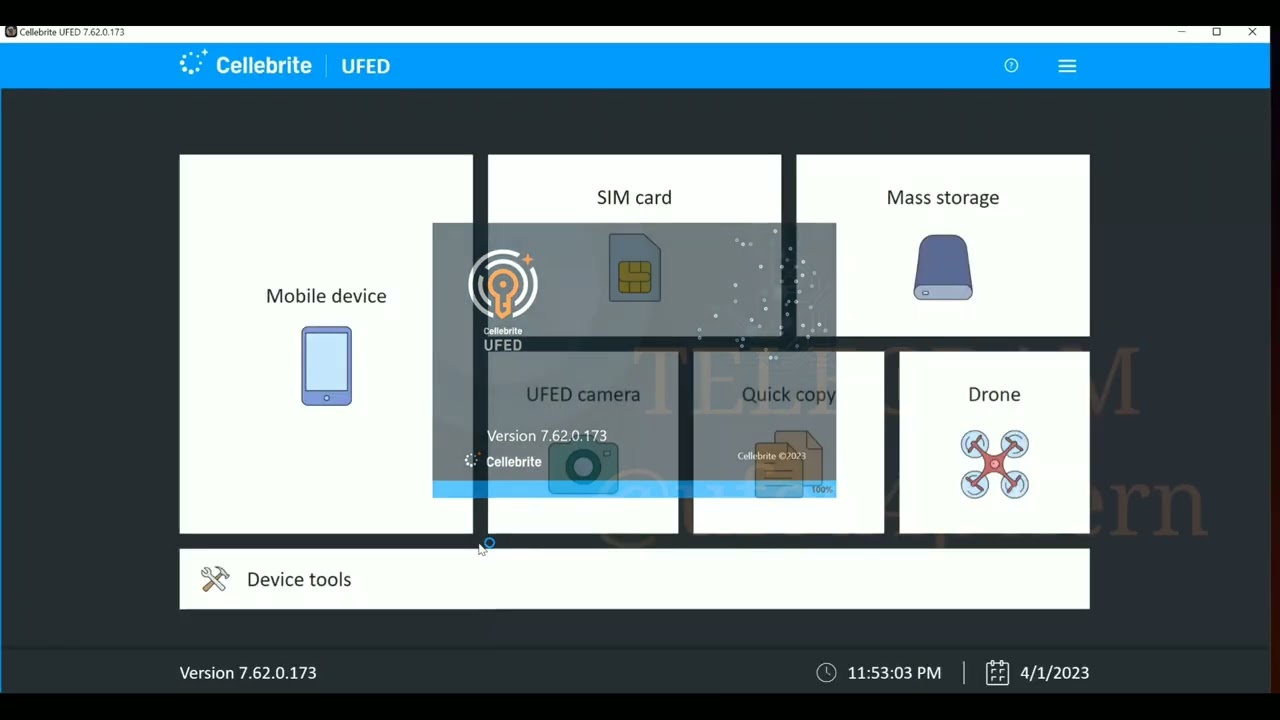Click the blue smartphone icon

tap(326, 366)
